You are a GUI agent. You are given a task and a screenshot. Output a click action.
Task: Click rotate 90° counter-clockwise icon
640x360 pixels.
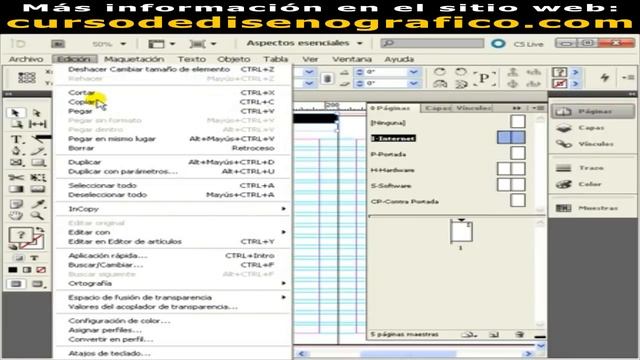click(x=461, y=72)
